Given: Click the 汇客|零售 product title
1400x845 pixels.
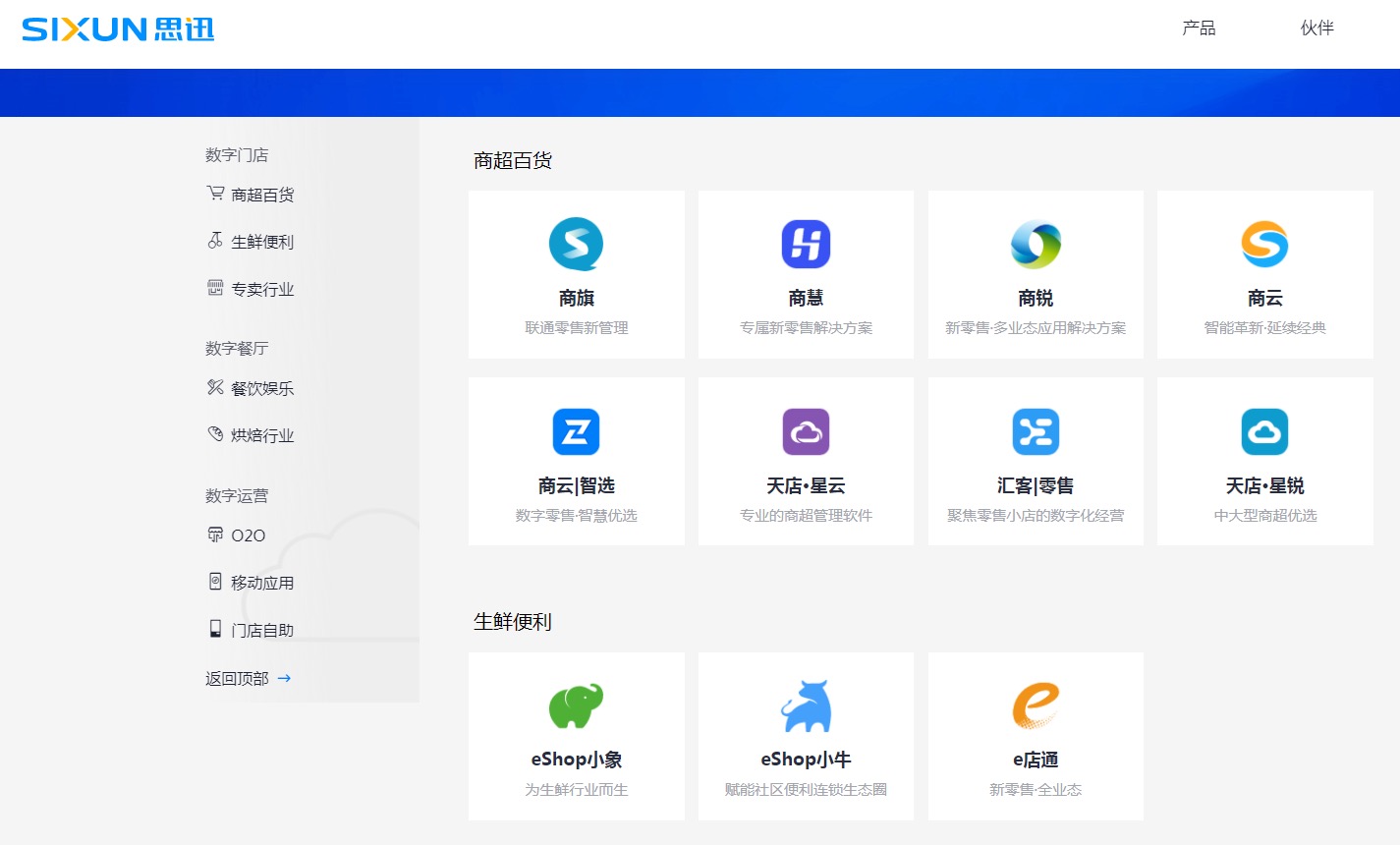Looking at the screenshot, I should [1036, 485].
